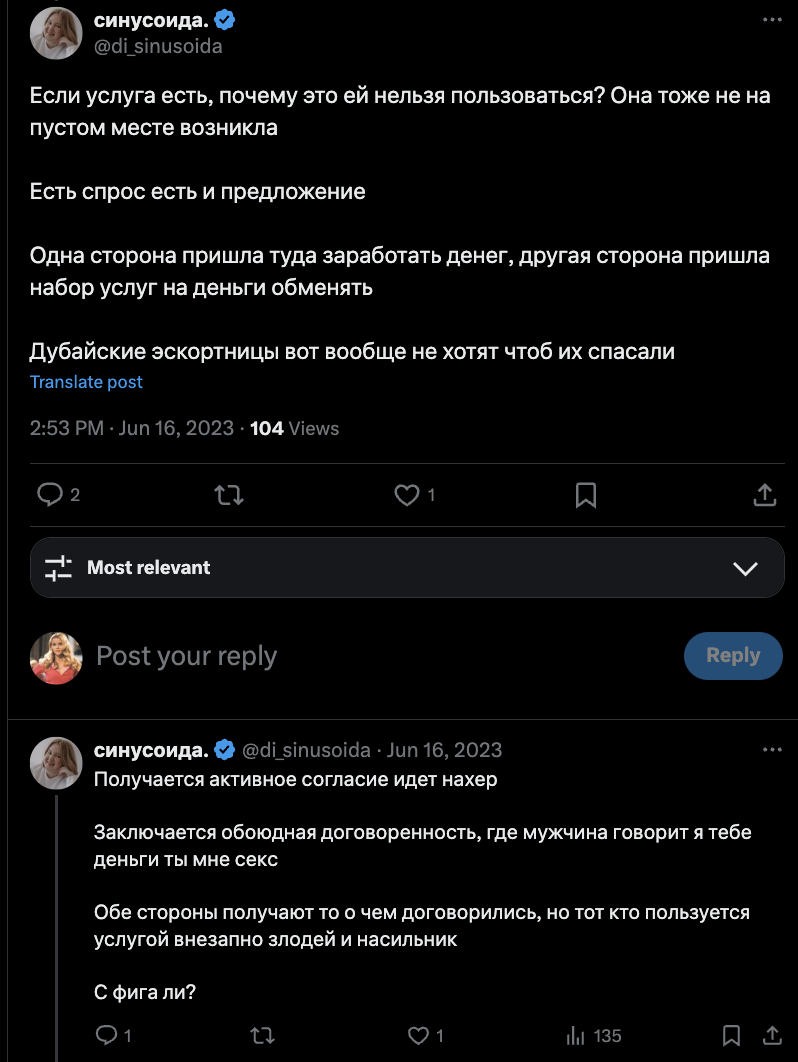Open main post author's profile picture
Viewport: 798px width, 1062px height.
coord(55,33)
